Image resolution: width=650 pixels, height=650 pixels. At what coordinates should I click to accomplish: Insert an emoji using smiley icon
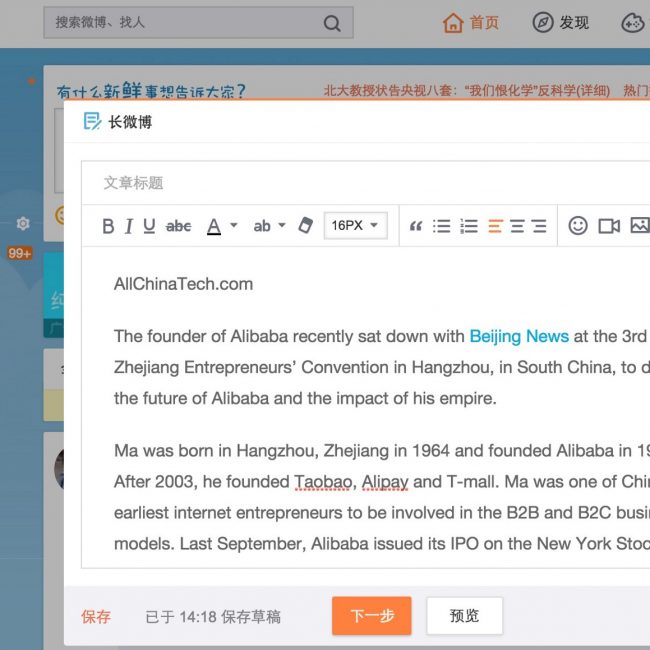pyautogui.click(x=578, y=226)
